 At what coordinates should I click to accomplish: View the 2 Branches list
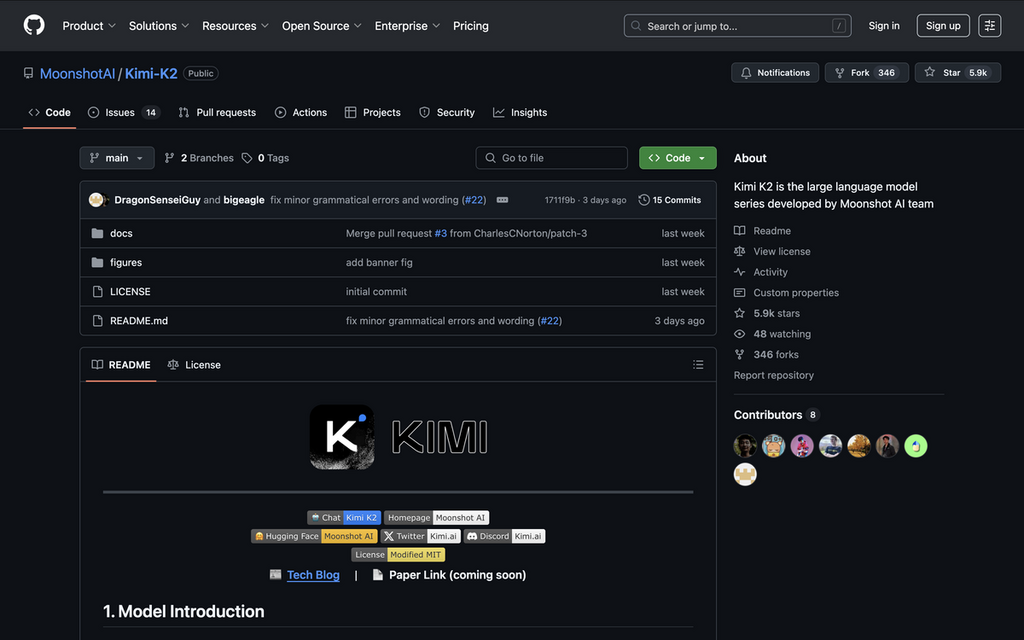(x=199, y=158)
